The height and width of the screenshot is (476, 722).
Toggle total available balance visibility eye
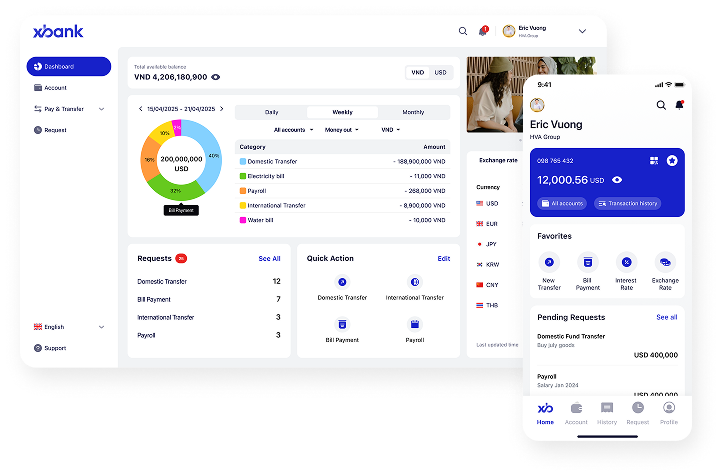coord(216,77)
